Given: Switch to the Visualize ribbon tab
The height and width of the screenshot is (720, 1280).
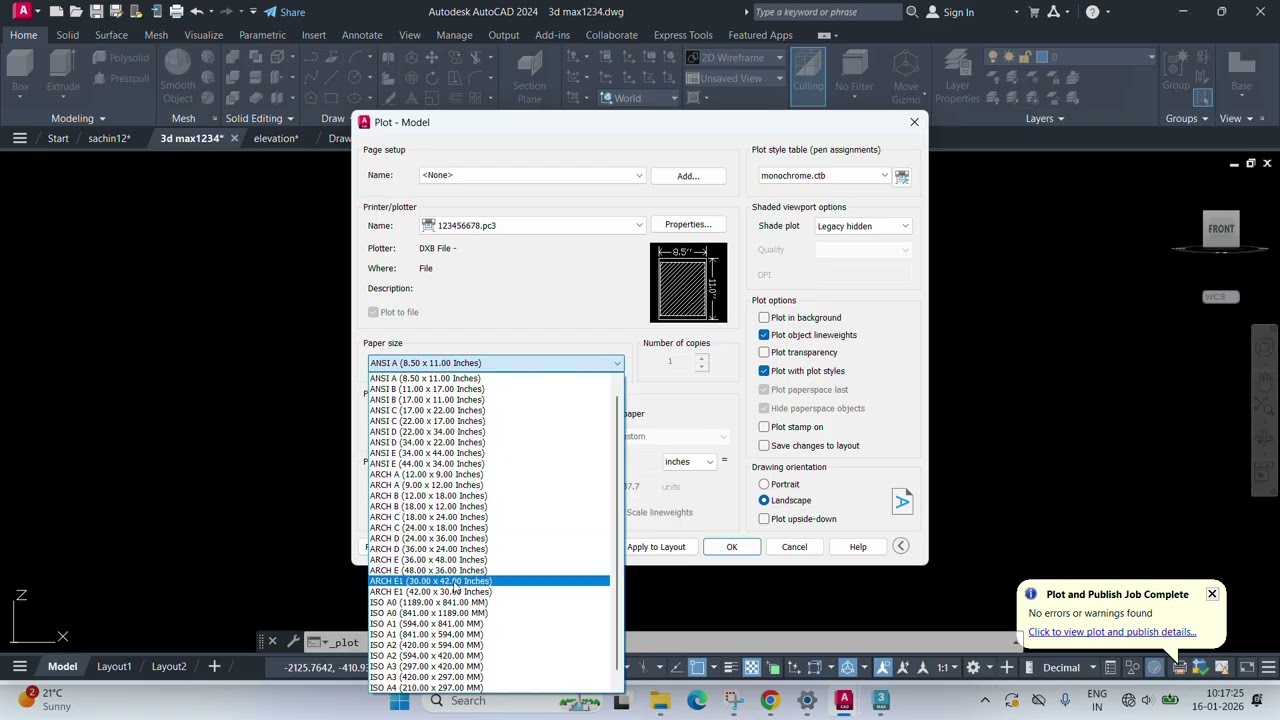Looking at the screenshot, I should (x=203, y=35).
